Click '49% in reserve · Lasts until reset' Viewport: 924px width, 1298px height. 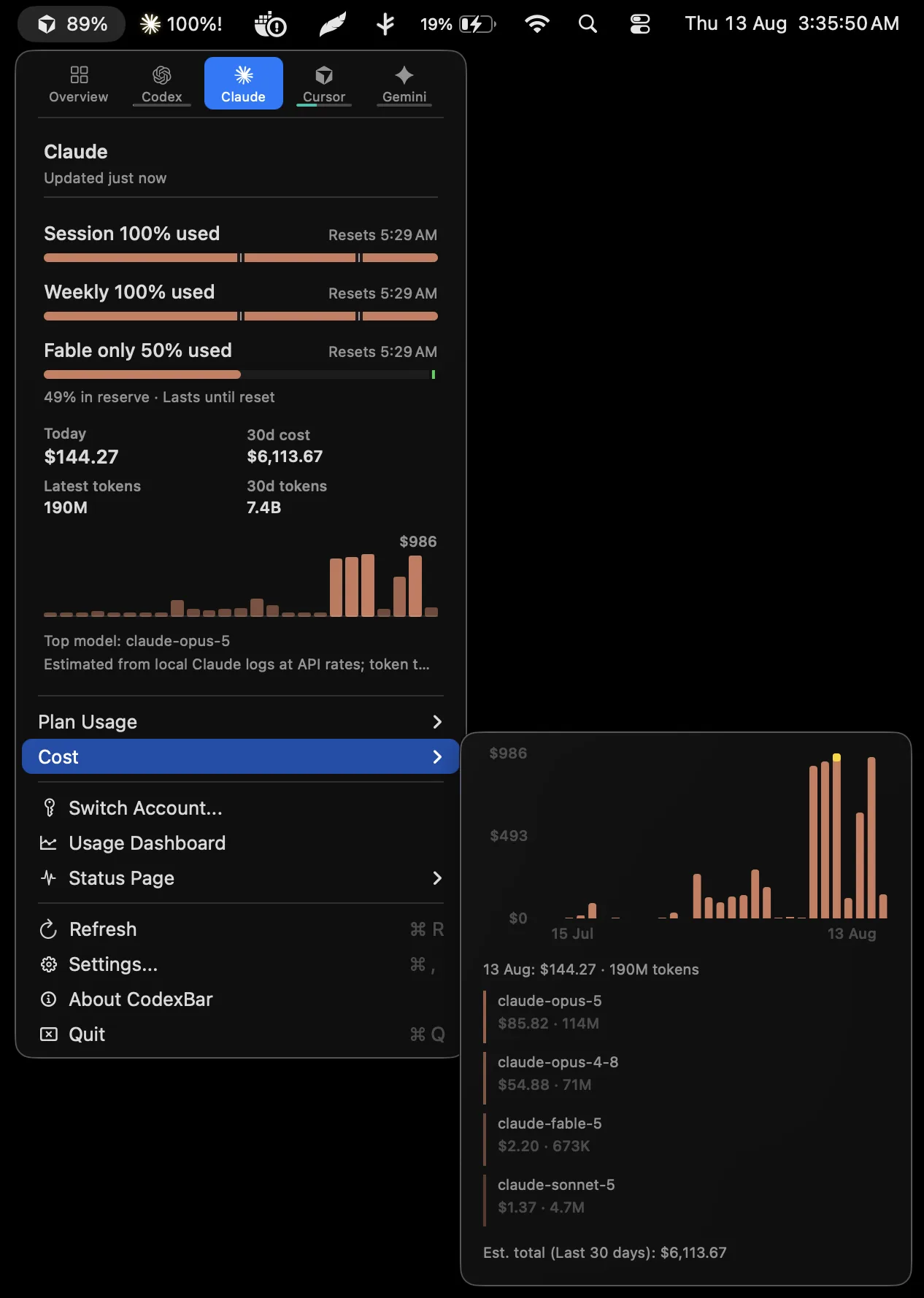pyautogui.click(x=159, y=397)
